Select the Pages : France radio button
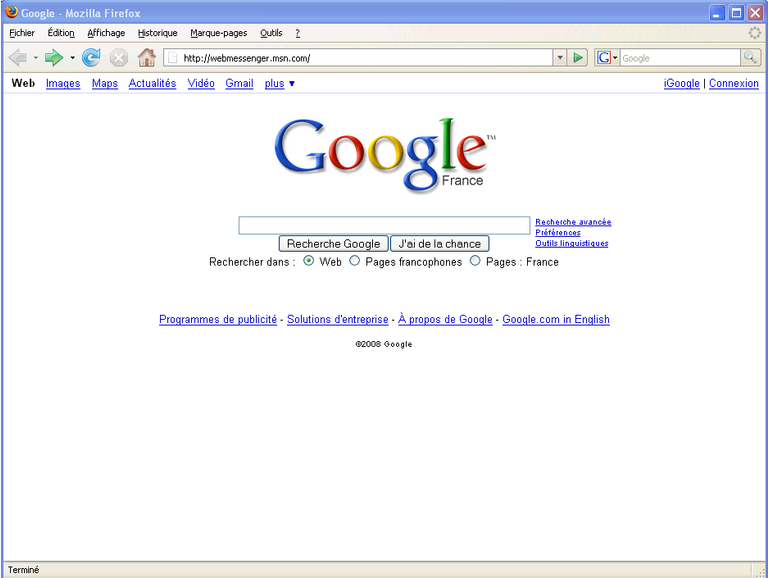This screenshot has height=578, width=768. pyautogui.click(x=475, y=261)
